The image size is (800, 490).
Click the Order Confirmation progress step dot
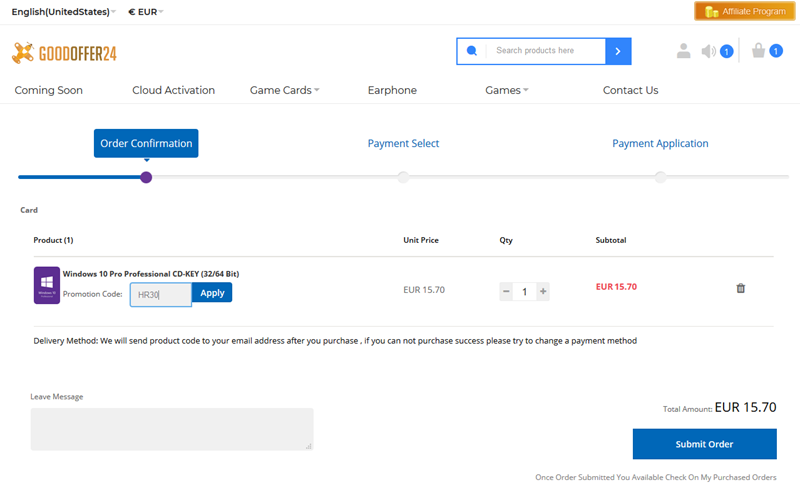click(x=146, y=177)
